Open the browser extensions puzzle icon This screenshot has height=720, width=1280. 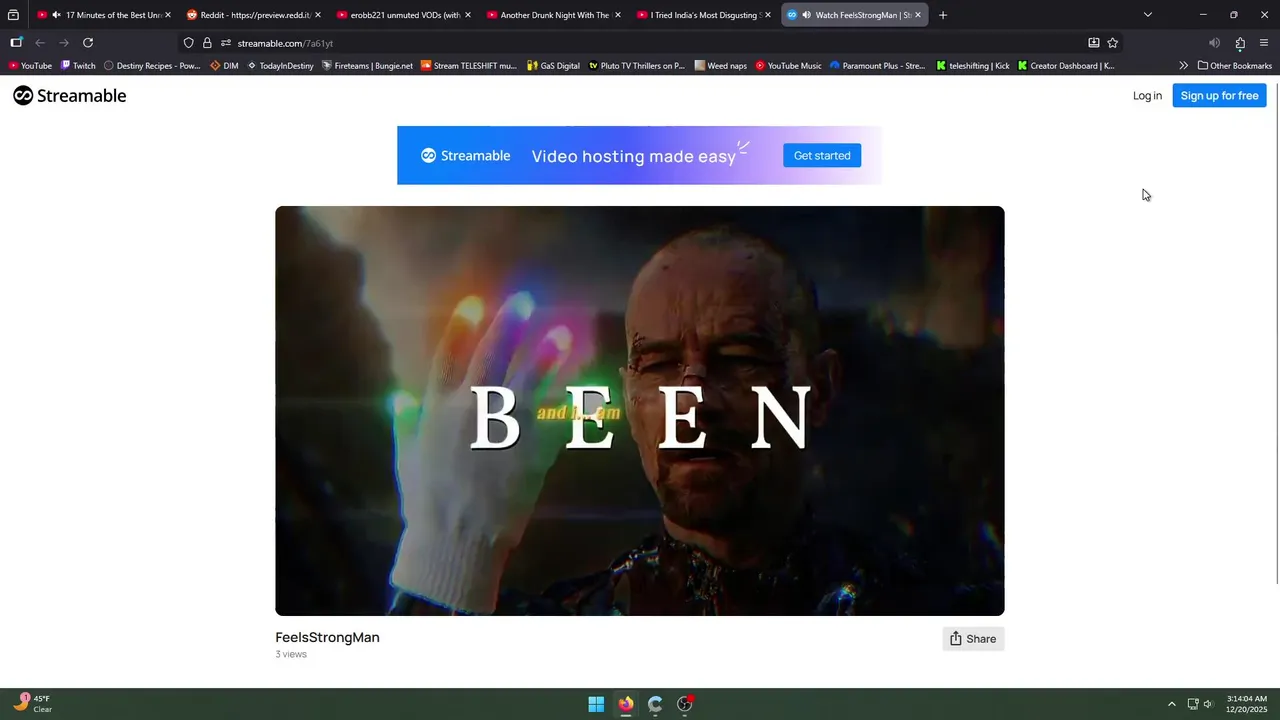(1240, 43)
